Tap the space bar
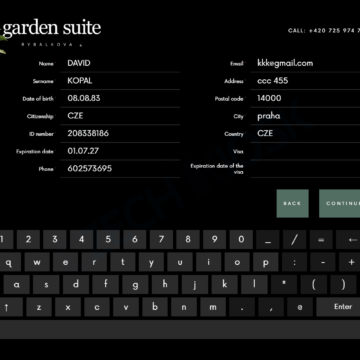 point(180,330)
